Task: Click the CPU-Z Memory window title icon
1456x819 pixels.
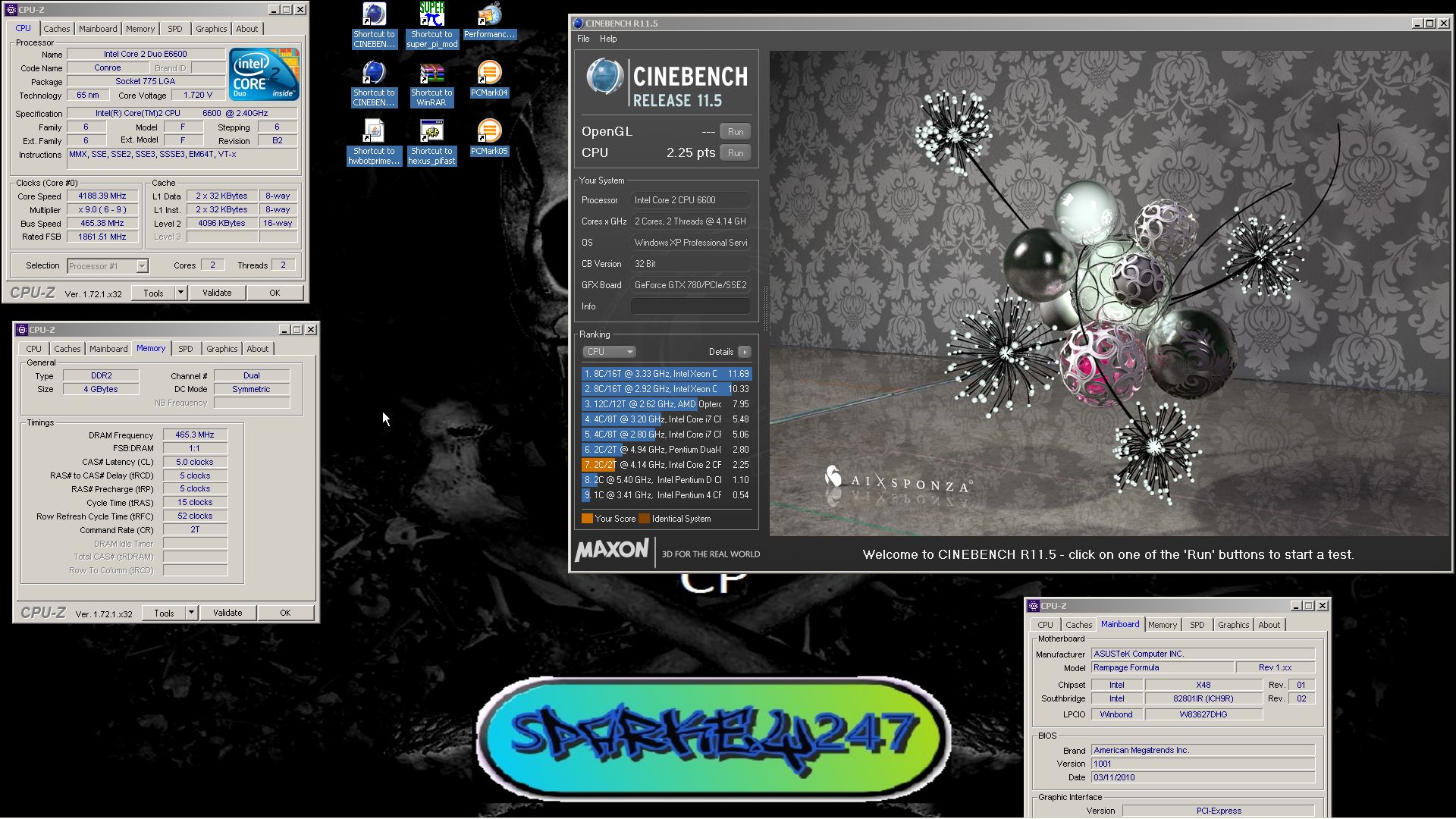Action: pos(22,330)
